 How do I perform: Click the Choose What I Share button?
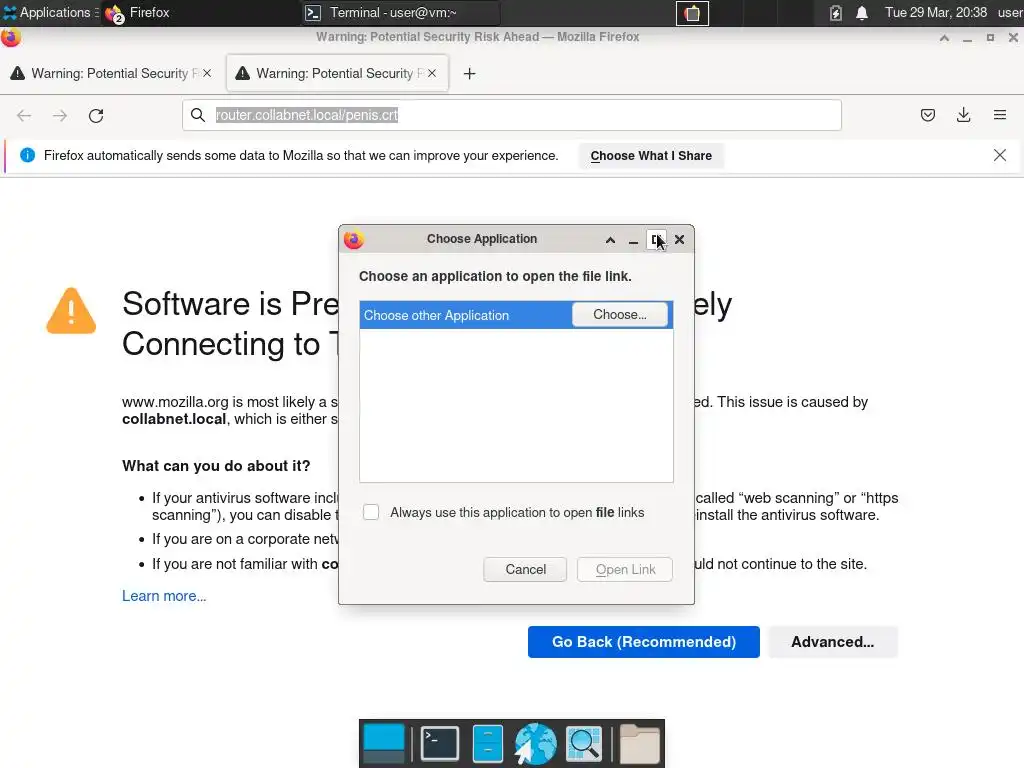[x=651, y=156]
